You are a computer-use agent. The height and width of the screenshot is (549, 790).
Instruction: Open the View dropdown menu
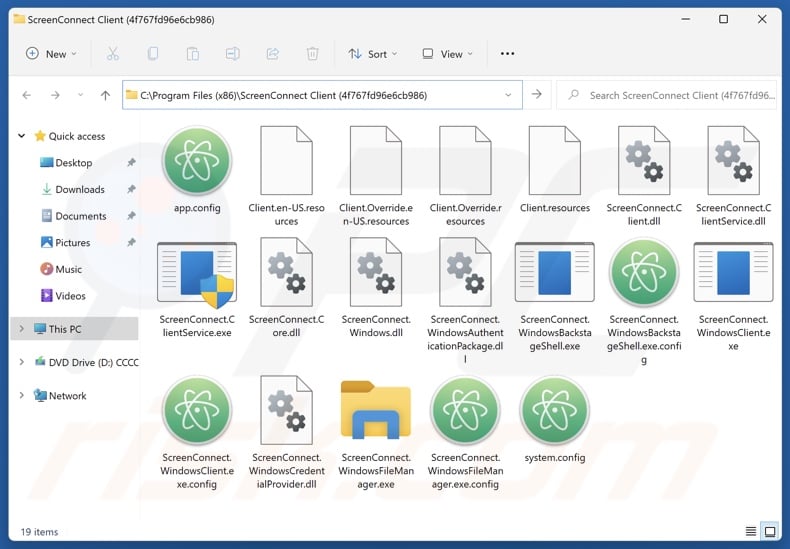(x=448, y=54)
